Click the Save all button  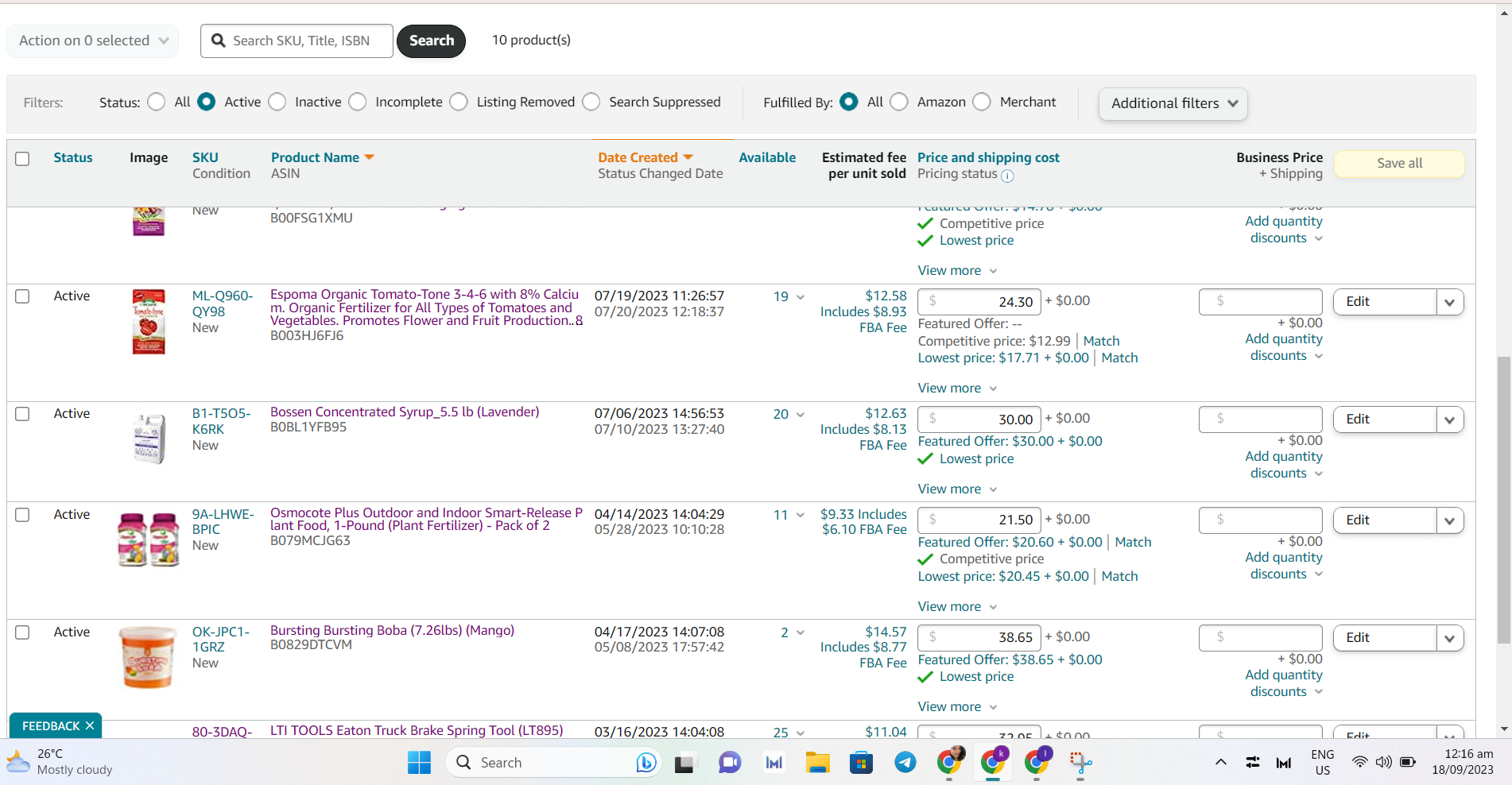[x=1399, y=163]
